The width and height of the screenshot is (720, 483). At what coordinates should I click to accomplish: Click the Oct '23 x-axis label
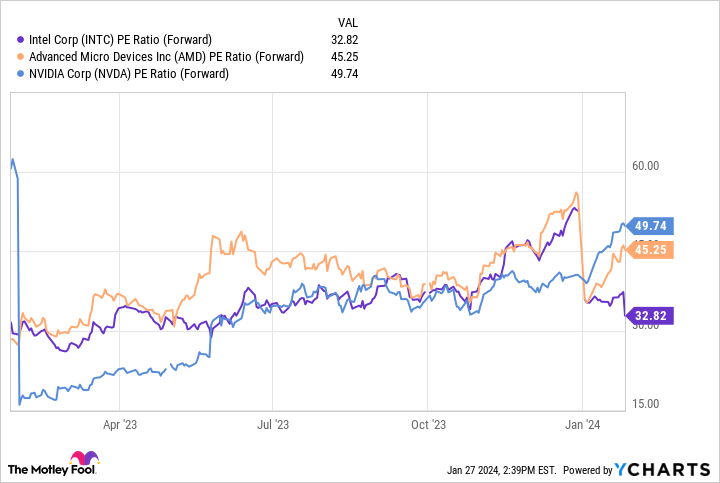[x=429, y=424]
